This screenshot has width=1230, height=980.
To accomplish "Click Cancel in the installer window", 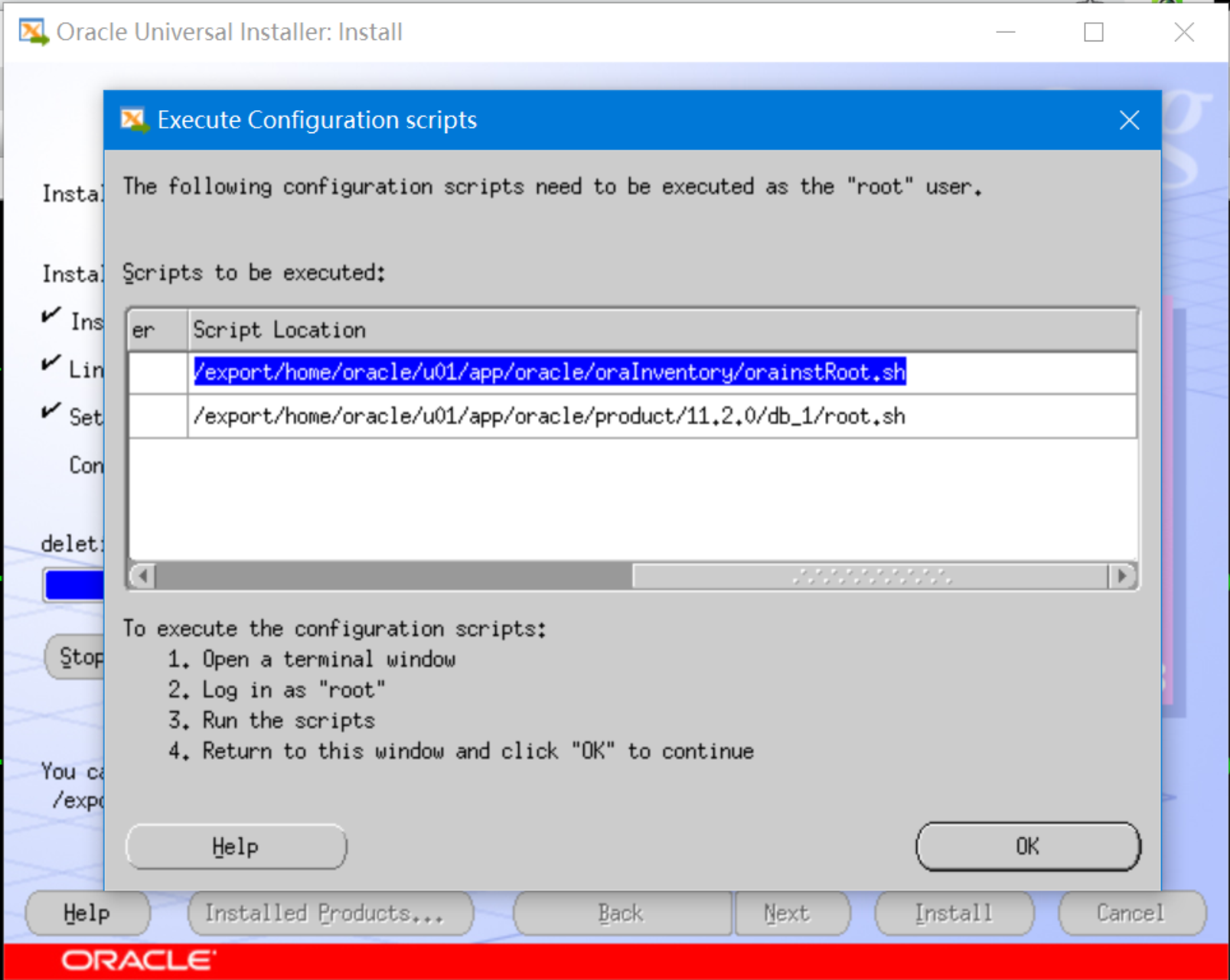I will pyautogui.click(x=1132, y=913).
